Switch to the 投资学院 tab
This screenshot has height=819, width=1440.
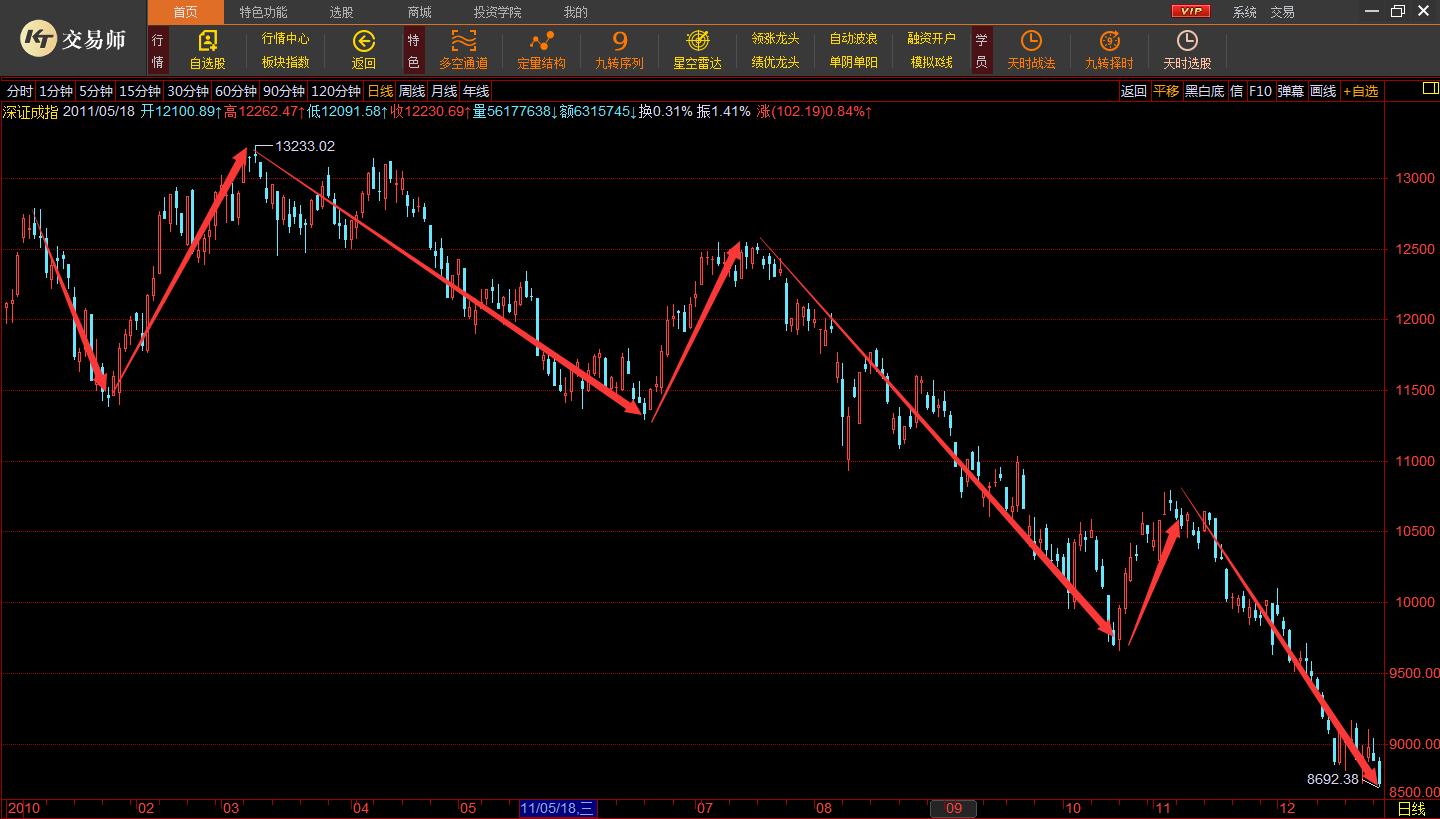tap(498, 12)
